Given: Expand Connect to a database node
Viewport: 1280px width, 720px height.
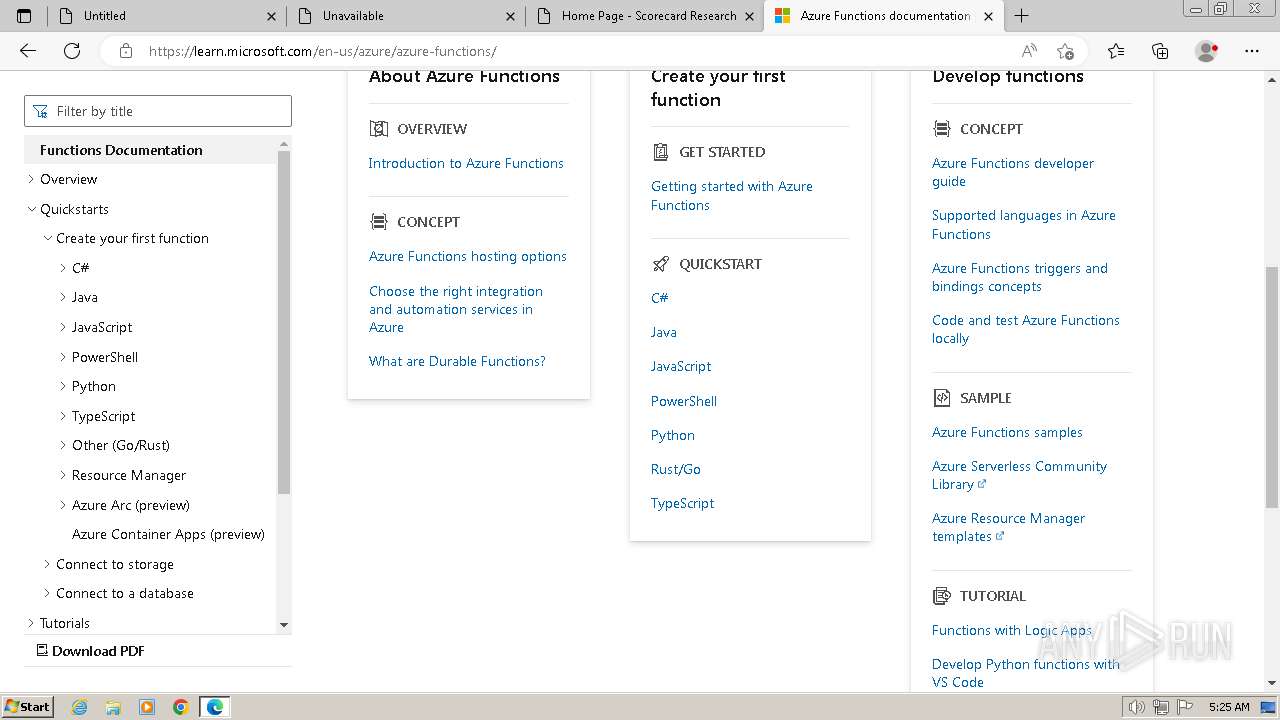Looking at the screenshot, I should [47, 593].
